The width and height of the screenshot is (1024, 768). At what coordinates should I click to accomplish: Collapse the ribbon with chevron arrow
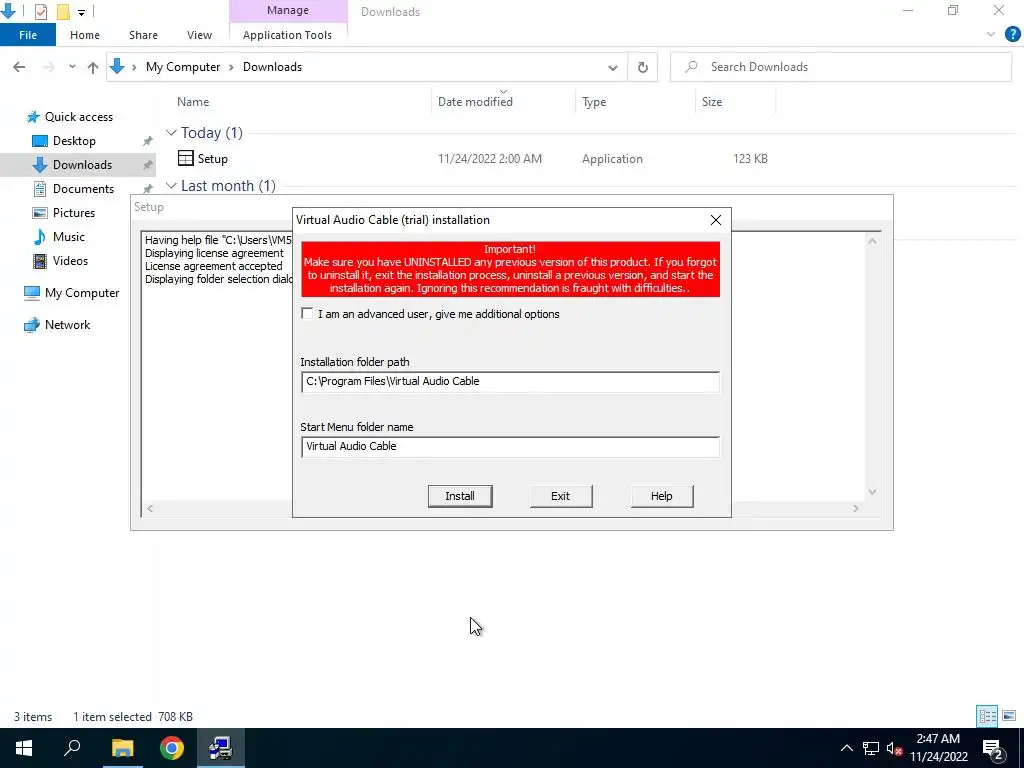point(991,35)
